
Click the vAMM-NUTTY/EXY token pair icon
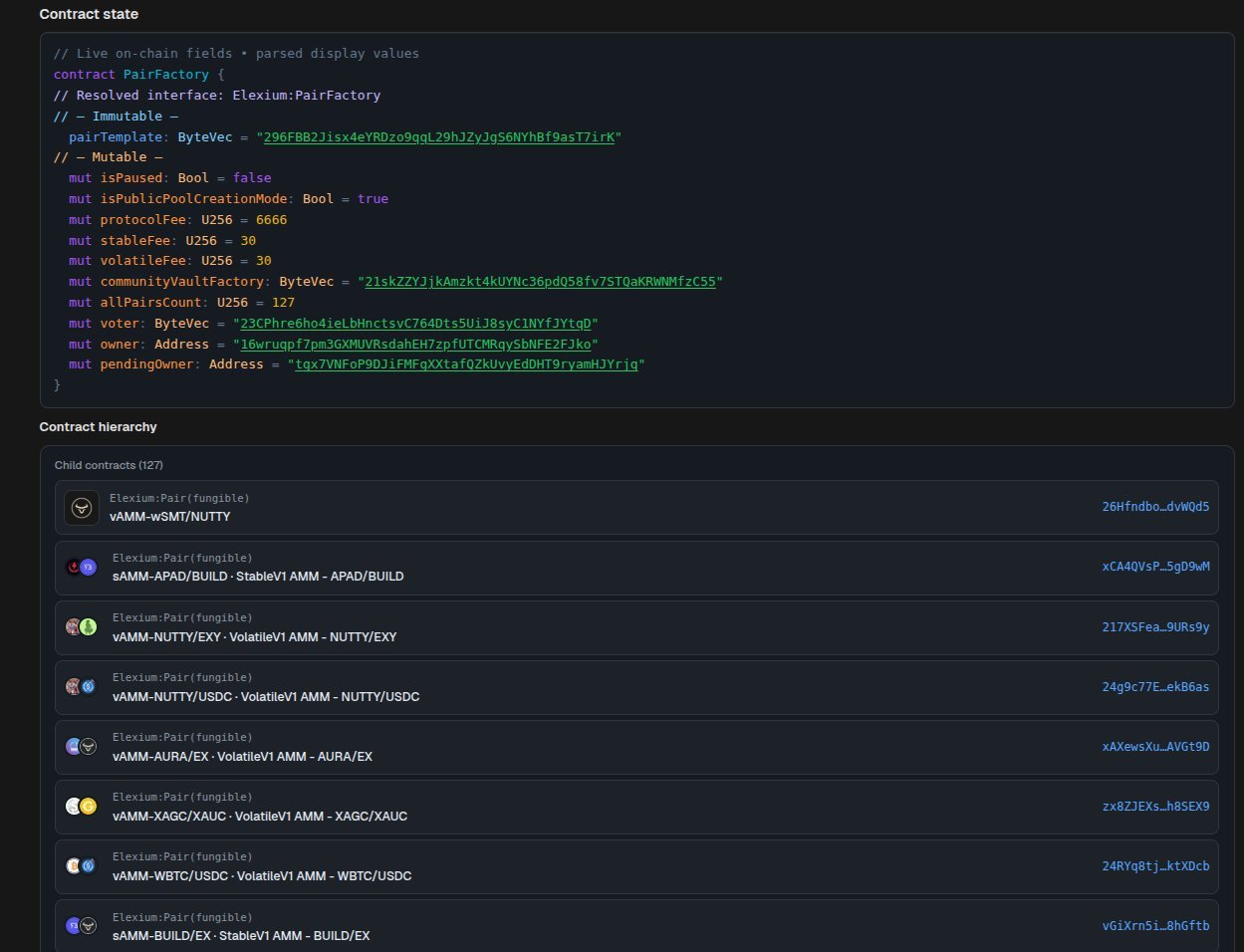coord(81,626)
